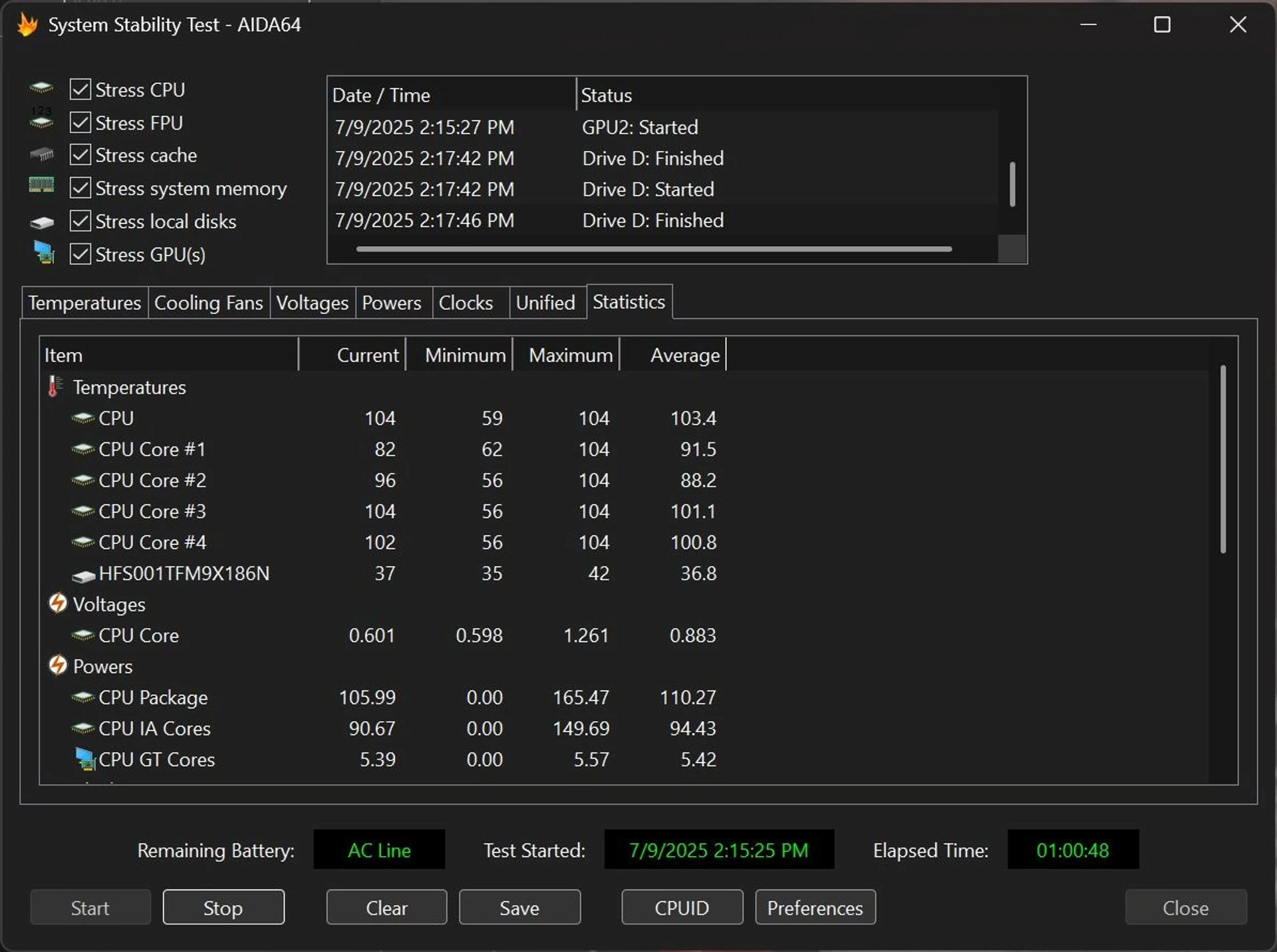
Task: Select the 'GPU2: Started' log entry
Action: tap(664, 127)
